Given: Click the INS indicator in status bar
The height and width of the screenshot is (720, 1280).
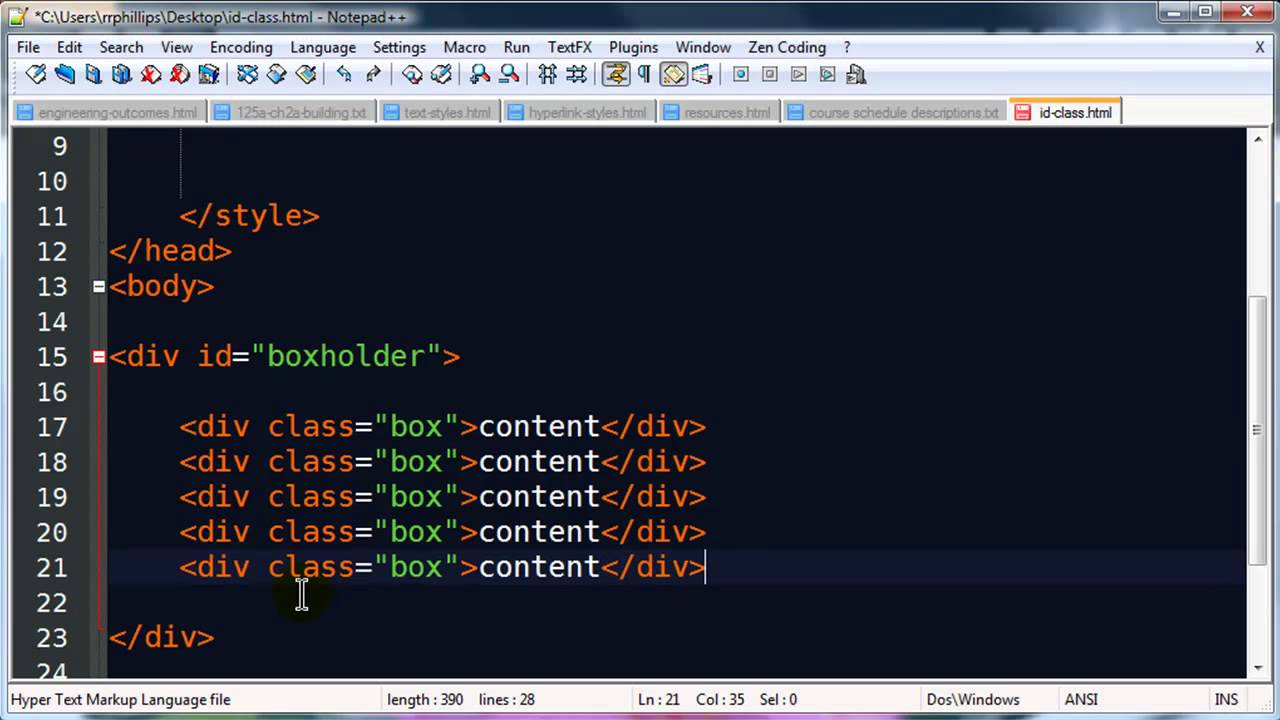Looking at the screenshot, I should 1225,699.
